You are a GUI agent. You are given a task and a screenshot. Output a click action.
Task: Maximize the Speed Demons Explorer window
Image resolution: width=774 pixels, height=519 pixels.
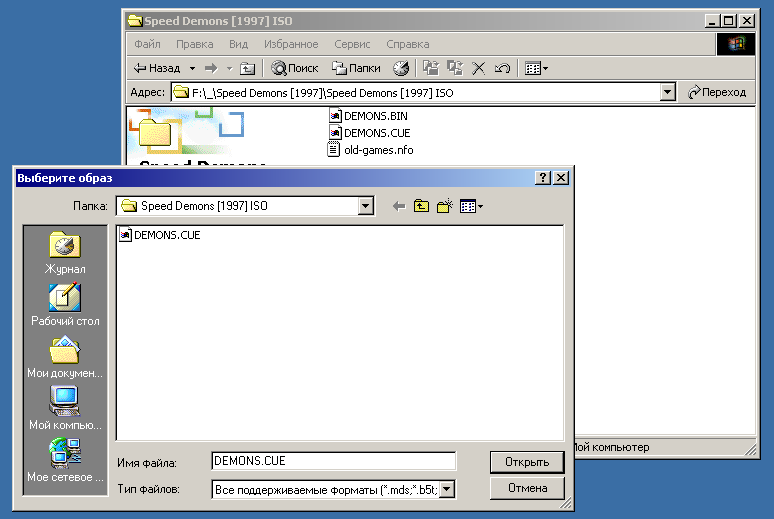pos(729,21)
